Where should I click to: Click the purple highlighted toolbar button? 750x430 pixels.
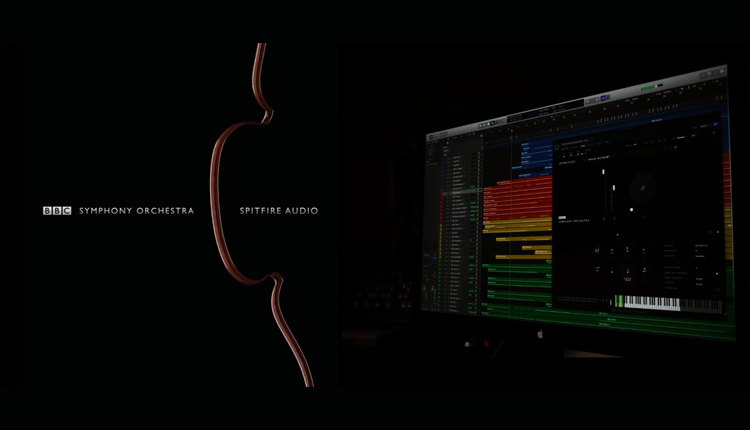(603, 98)
